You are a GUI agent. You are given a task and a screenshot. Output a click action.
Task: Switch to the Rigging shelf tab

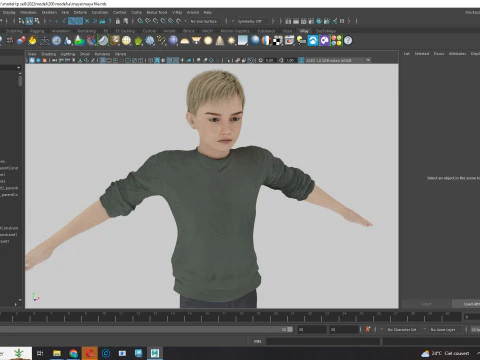click(37, 31)
